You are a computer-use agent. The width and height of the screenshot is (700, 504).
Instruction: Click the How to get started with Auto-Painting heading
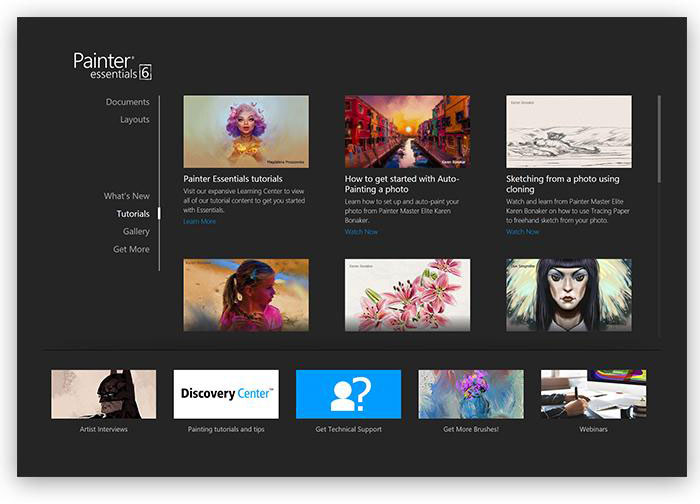pyautogui.click(x=402, y=184)
